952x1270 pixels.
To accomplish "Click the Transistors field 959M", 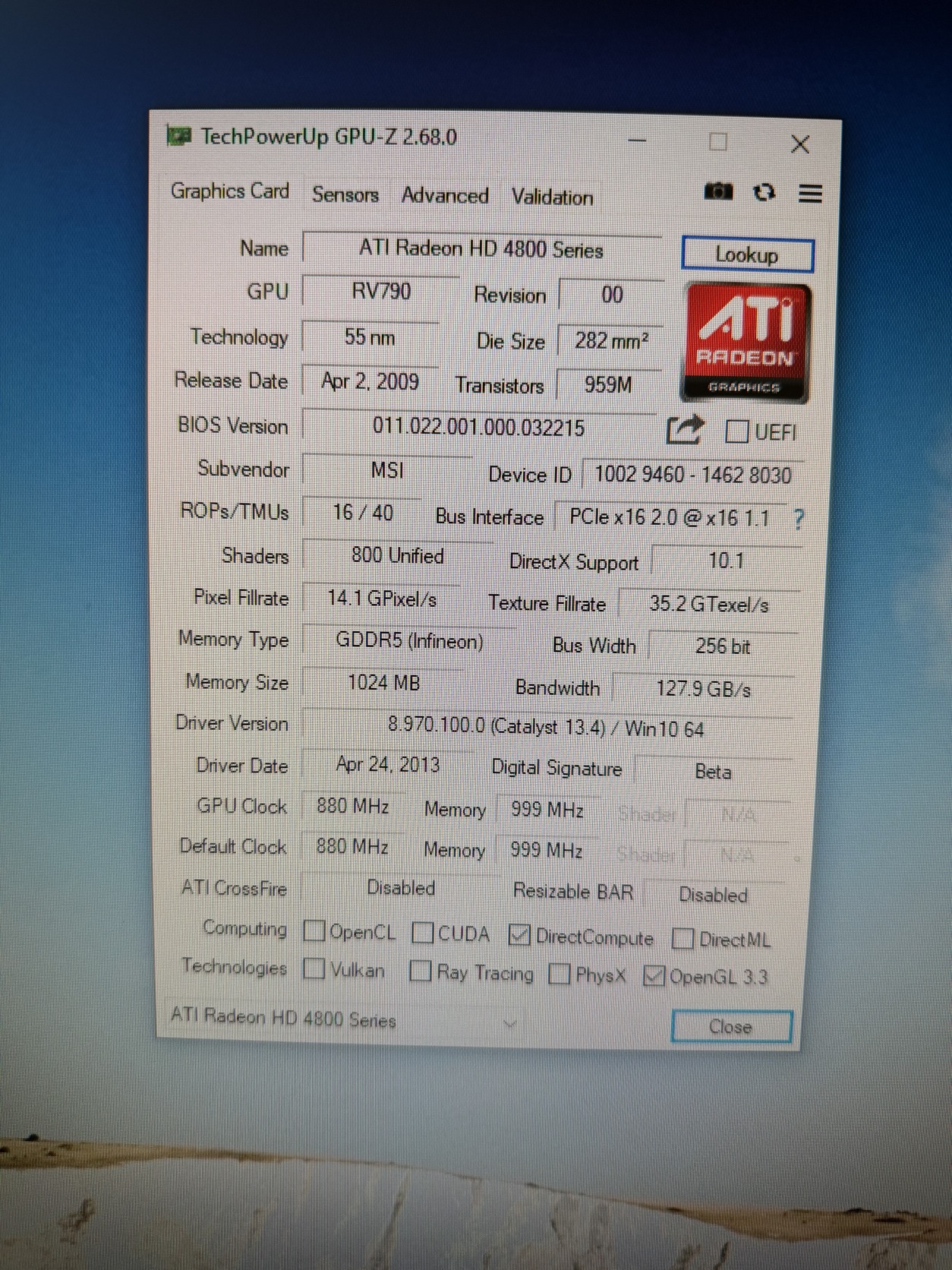I will [608, 385].
